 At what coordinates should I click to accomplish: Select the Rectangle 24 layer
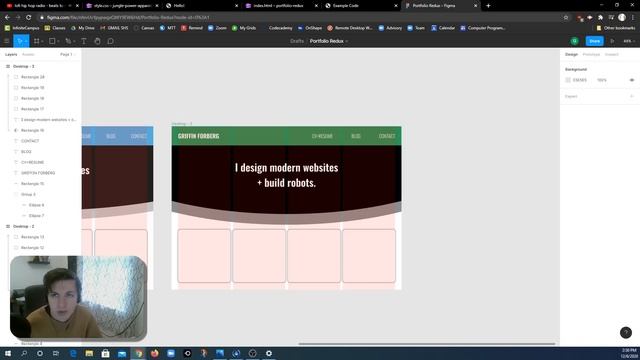pos(33,77)
